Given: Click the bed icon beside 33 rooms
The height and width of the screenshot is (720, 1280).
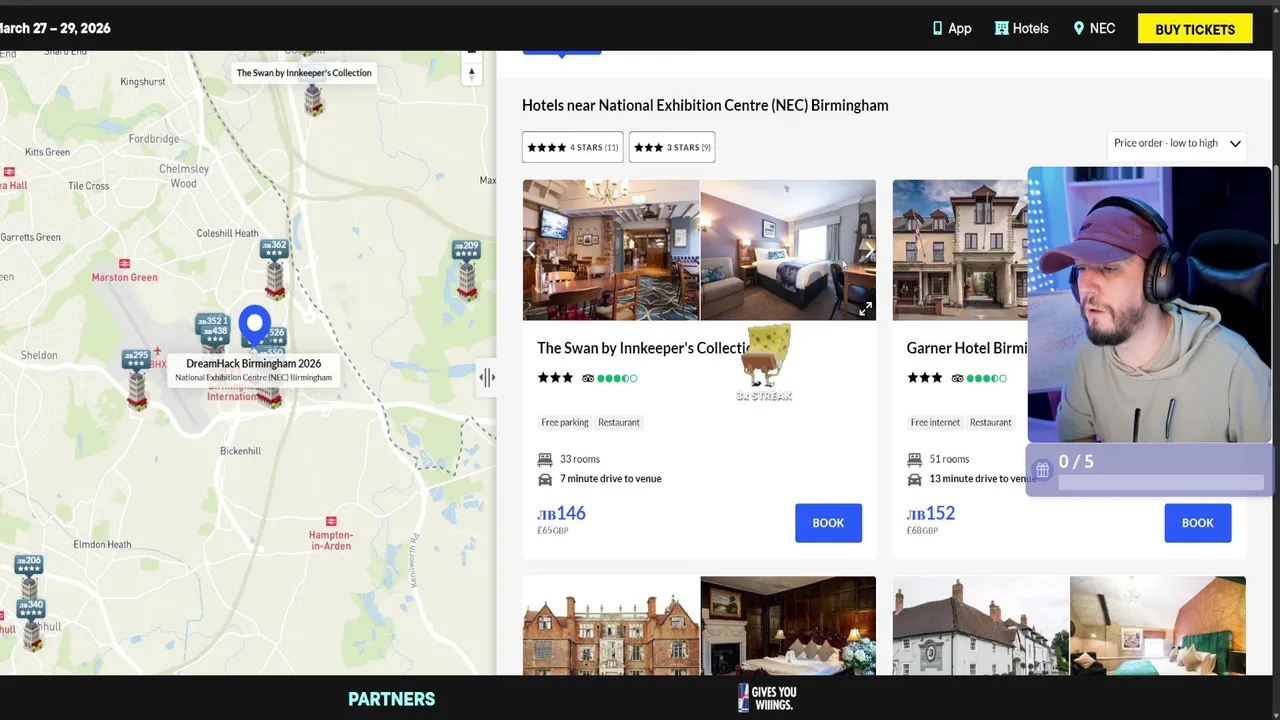Looking at the screenshot, I should pos(545,459).
